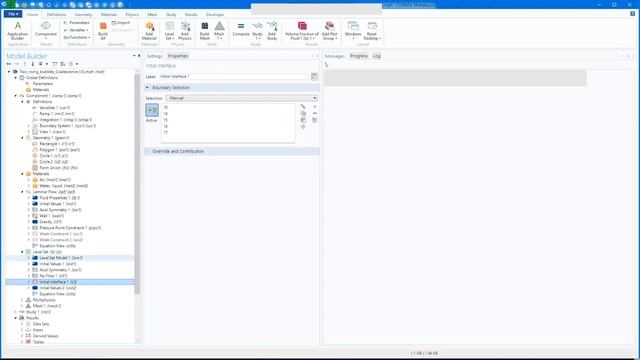The image size is (640, 360).
Task: Click Import in the Geometry group
Action: [x=121, y=23]
